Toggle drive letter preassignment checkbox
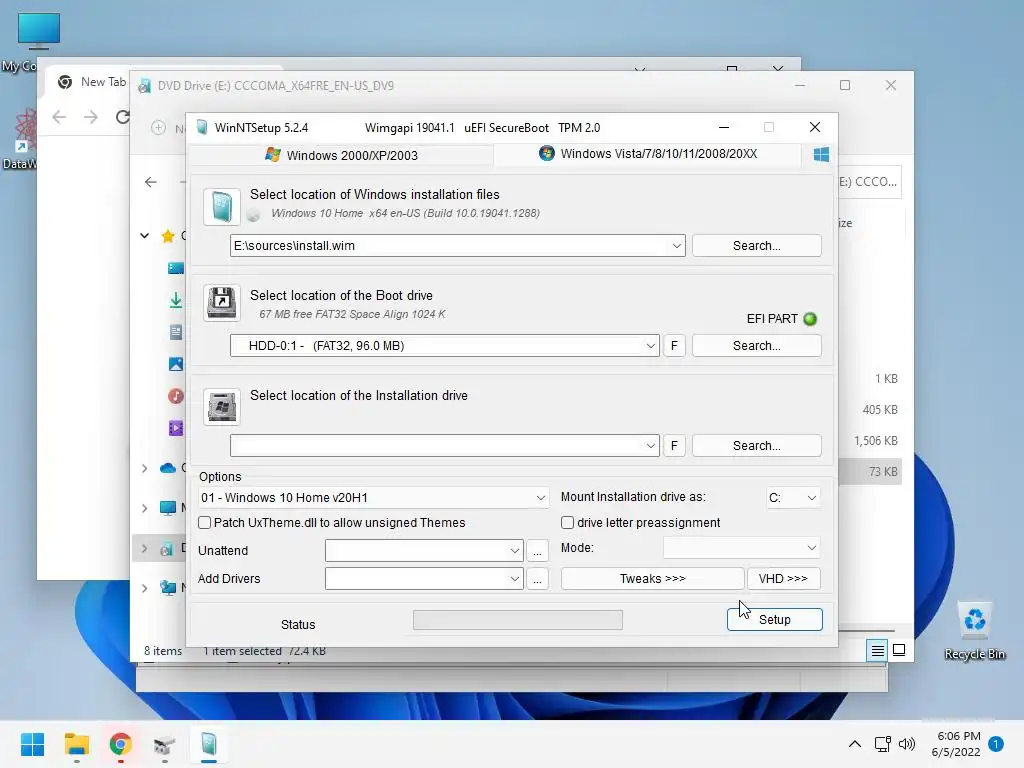This screenshot has height=768, width=1024. click(568, 522)
